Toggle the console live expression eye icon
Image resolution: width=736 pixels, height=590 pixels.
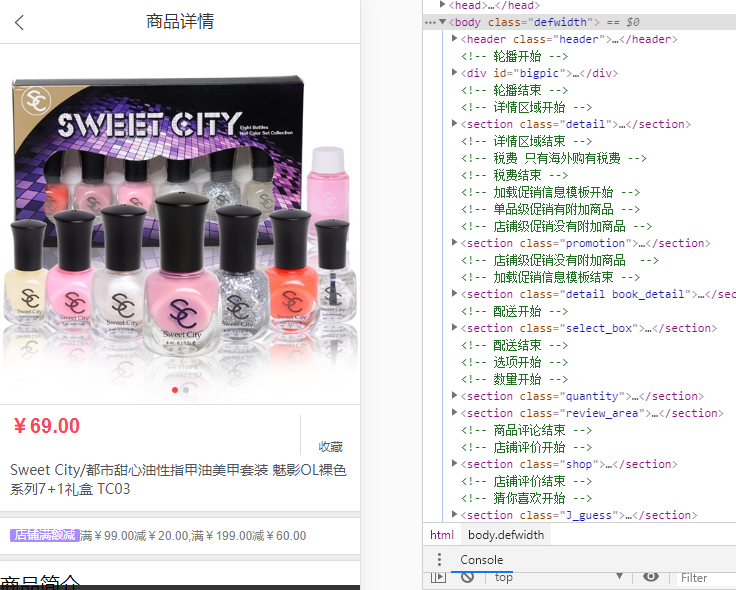coord(650,576)
